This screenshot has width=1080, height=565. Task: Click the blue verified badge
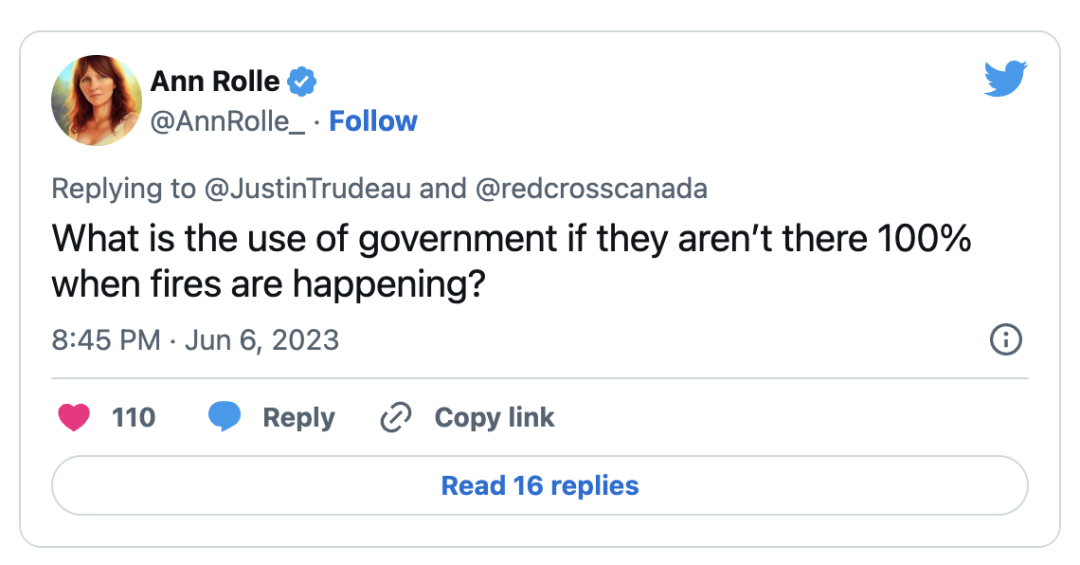[302, 81]
